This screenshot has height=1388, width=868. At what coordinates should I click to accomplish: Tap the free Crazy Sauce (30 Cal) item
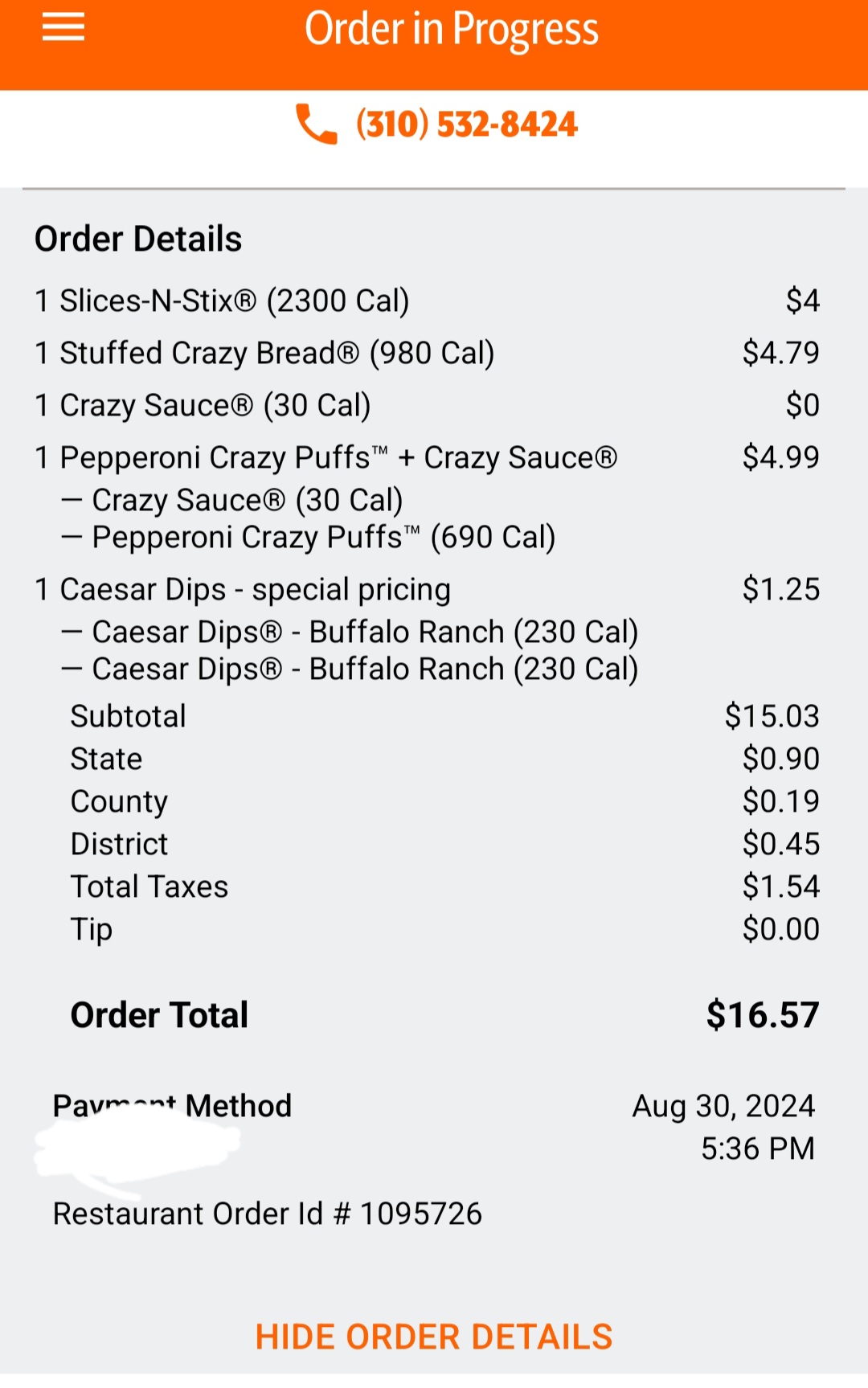(x=203, y=405)
